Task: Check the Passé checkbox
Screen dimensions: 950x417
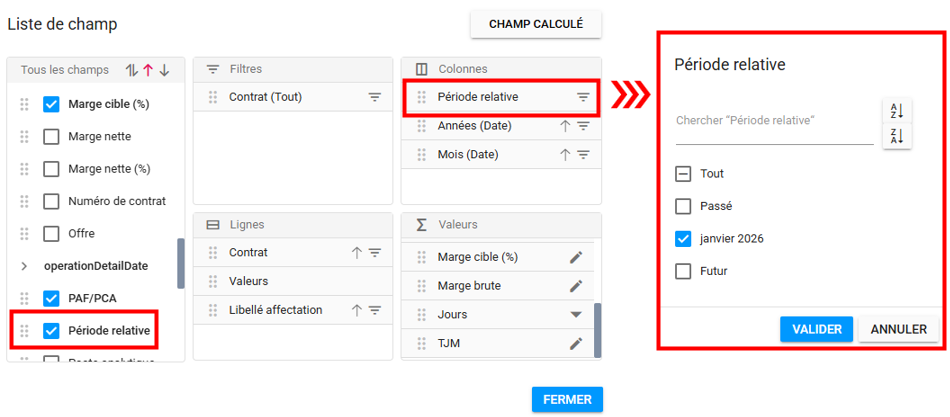Action: tap(684, 206)
